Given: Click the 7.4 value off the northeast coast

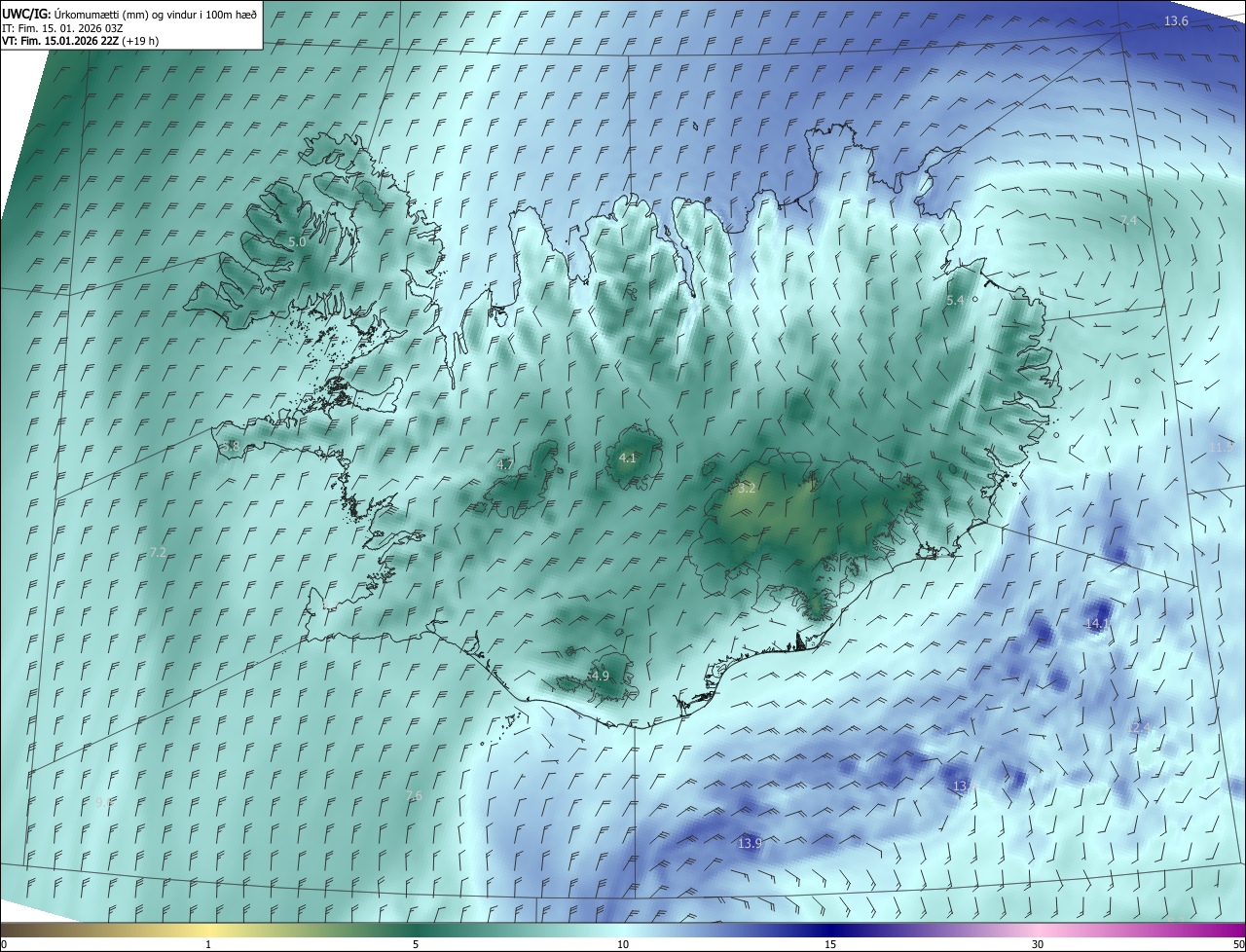Looking at the screenshot, I should click(x=1128, y=221).
